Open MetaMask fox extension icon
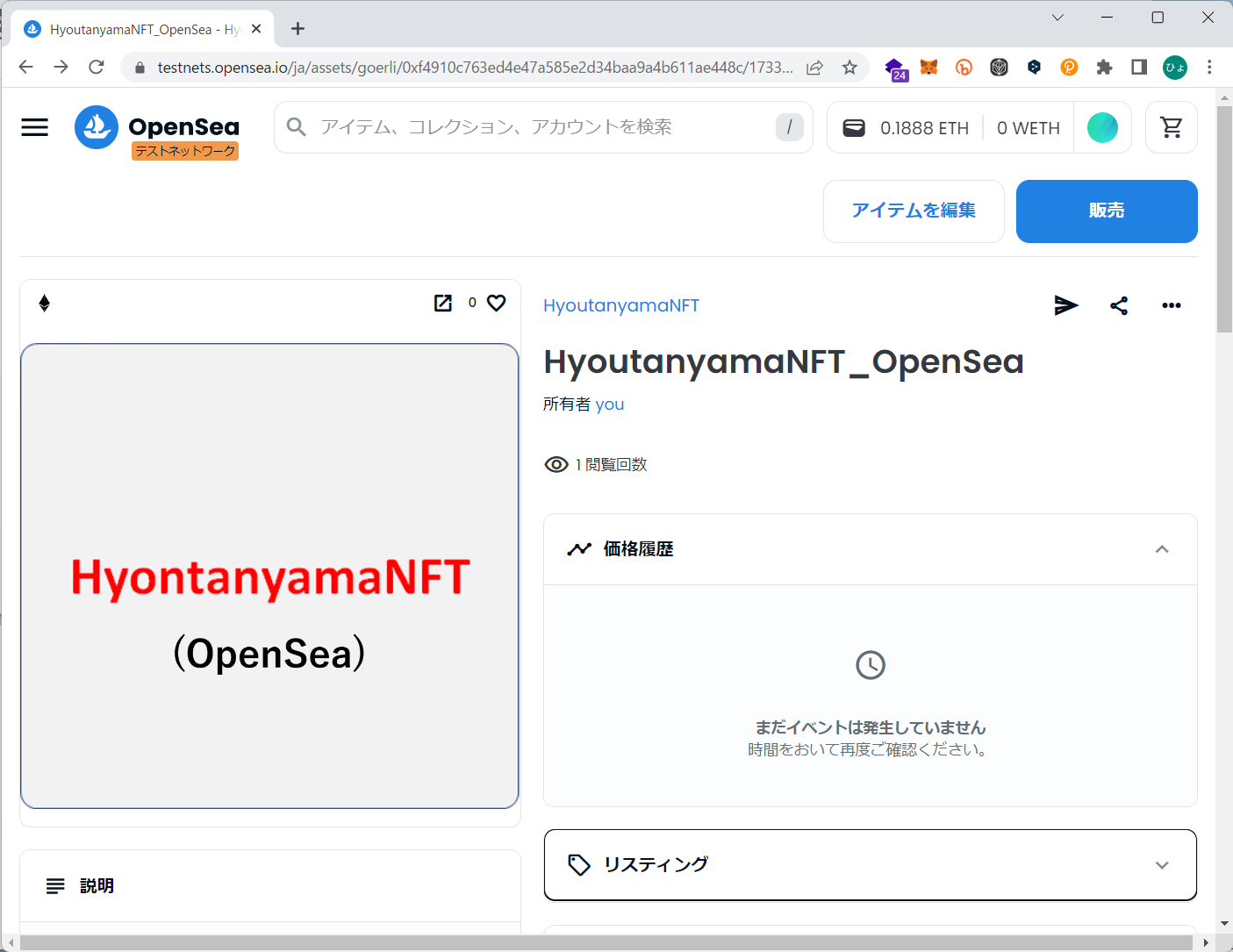Screen dimensions: 1233x952 [x=928, y=68]
